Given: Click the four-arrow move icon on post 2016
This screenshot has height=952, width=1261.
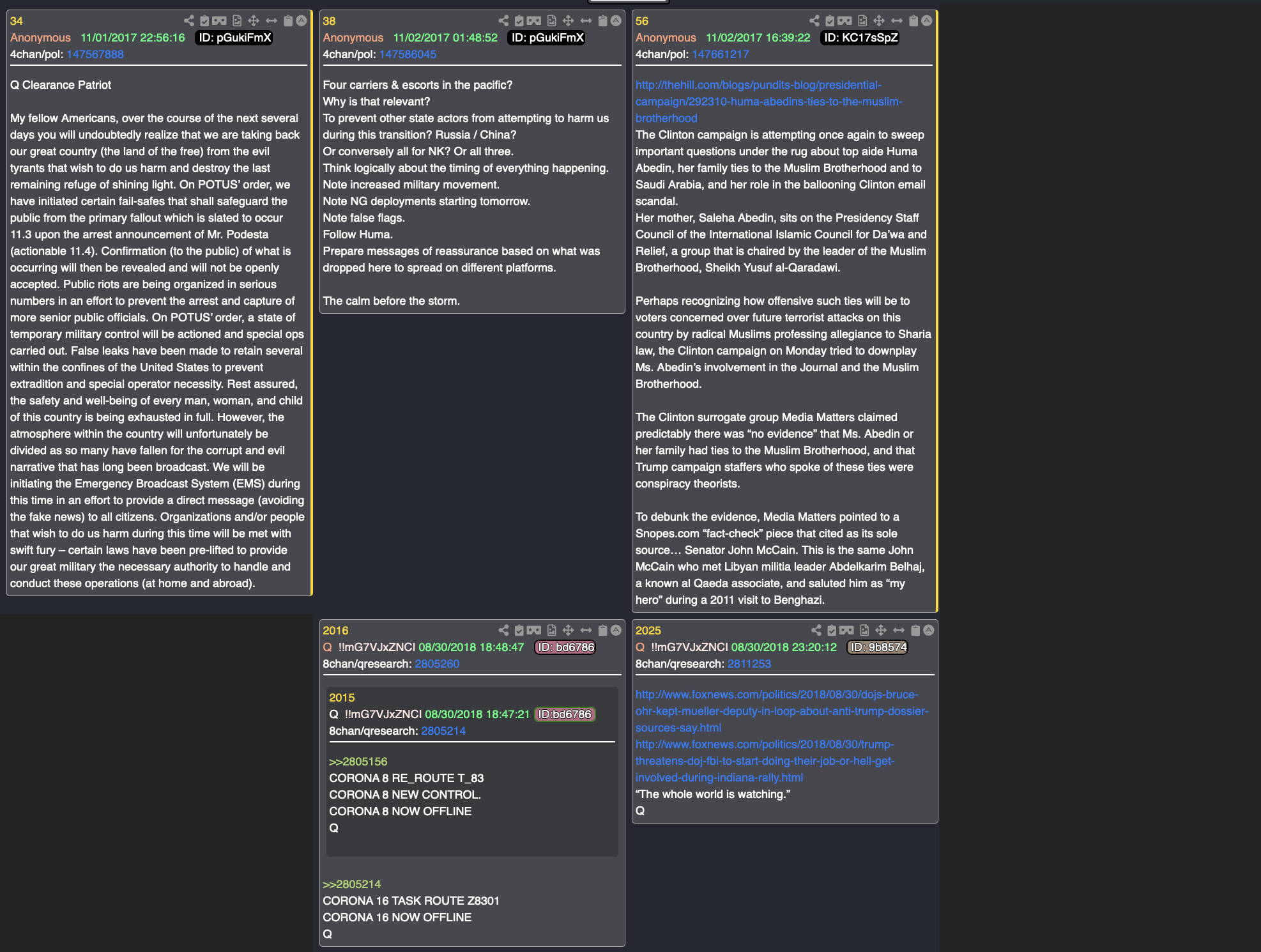Looking at the screenshot, I should click(x=569, y=631).
